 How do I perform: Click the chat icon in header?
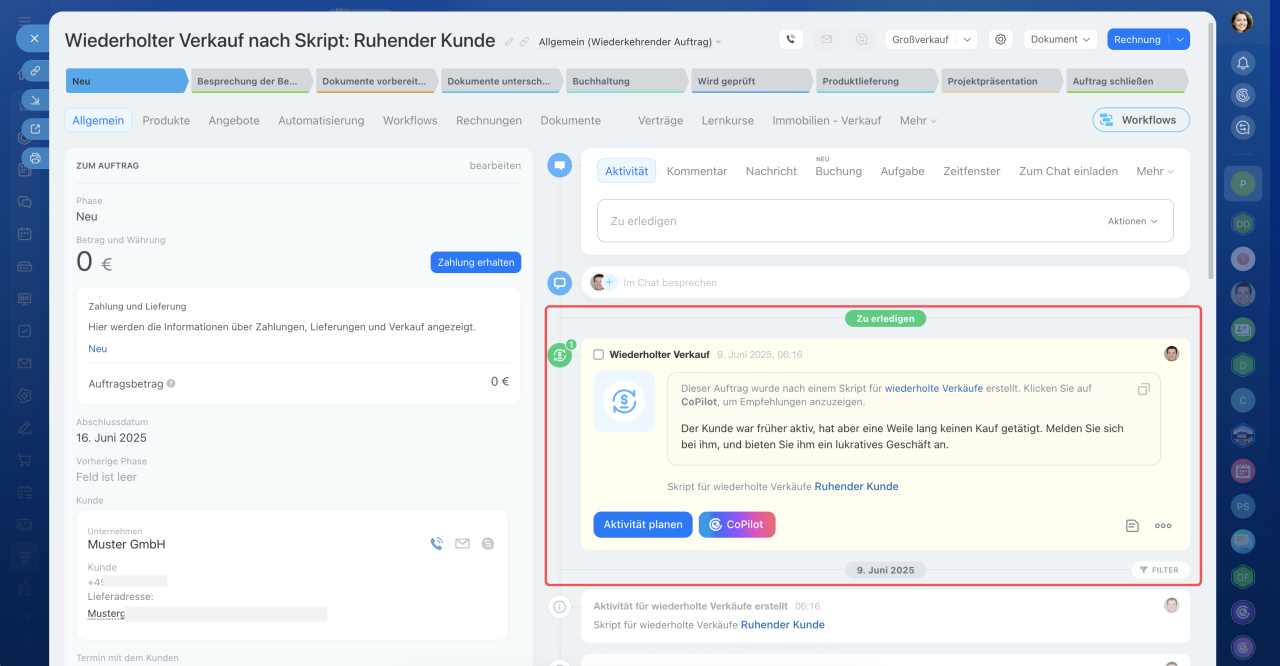click(861, 40)
